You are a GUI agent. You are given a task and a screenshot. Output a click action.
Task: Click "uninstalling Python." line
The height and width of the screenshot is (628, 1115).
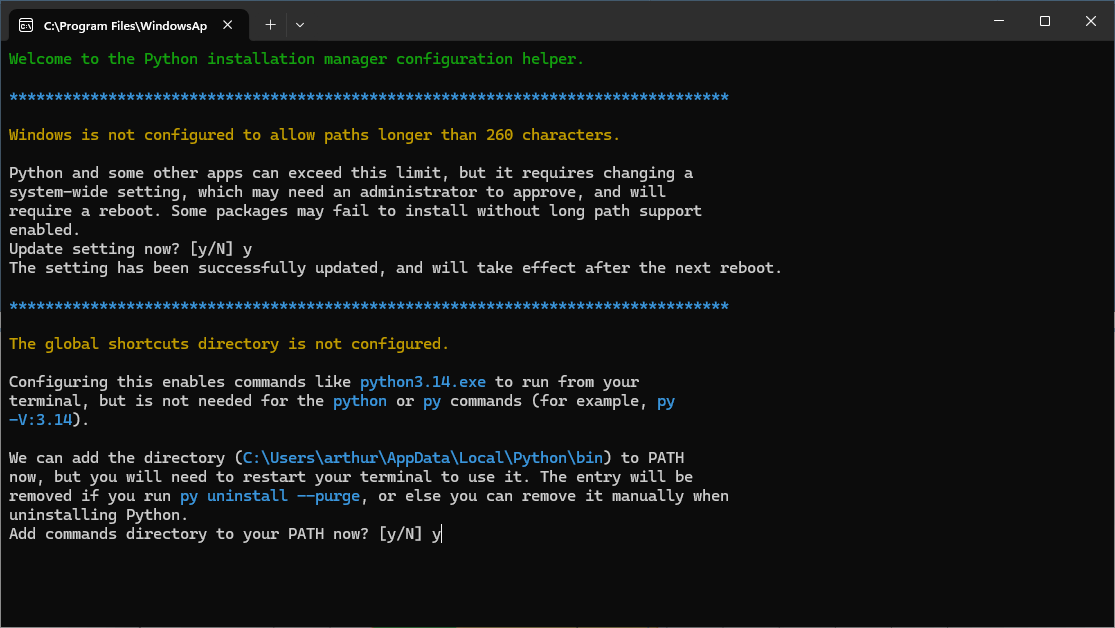point(99,515)
